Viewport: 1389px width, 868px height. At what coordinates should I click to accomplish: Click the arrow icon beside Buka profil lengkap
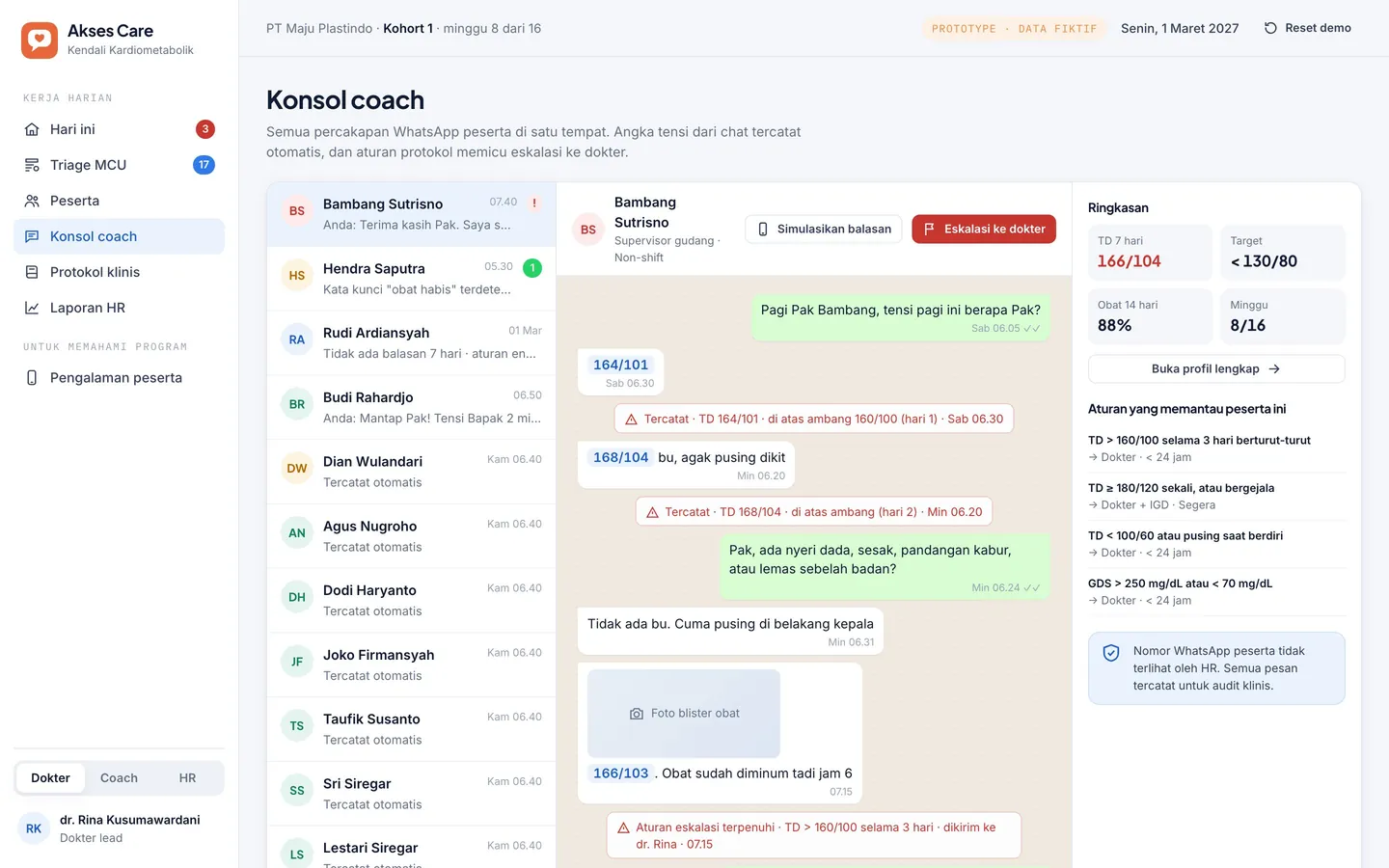1274,369
